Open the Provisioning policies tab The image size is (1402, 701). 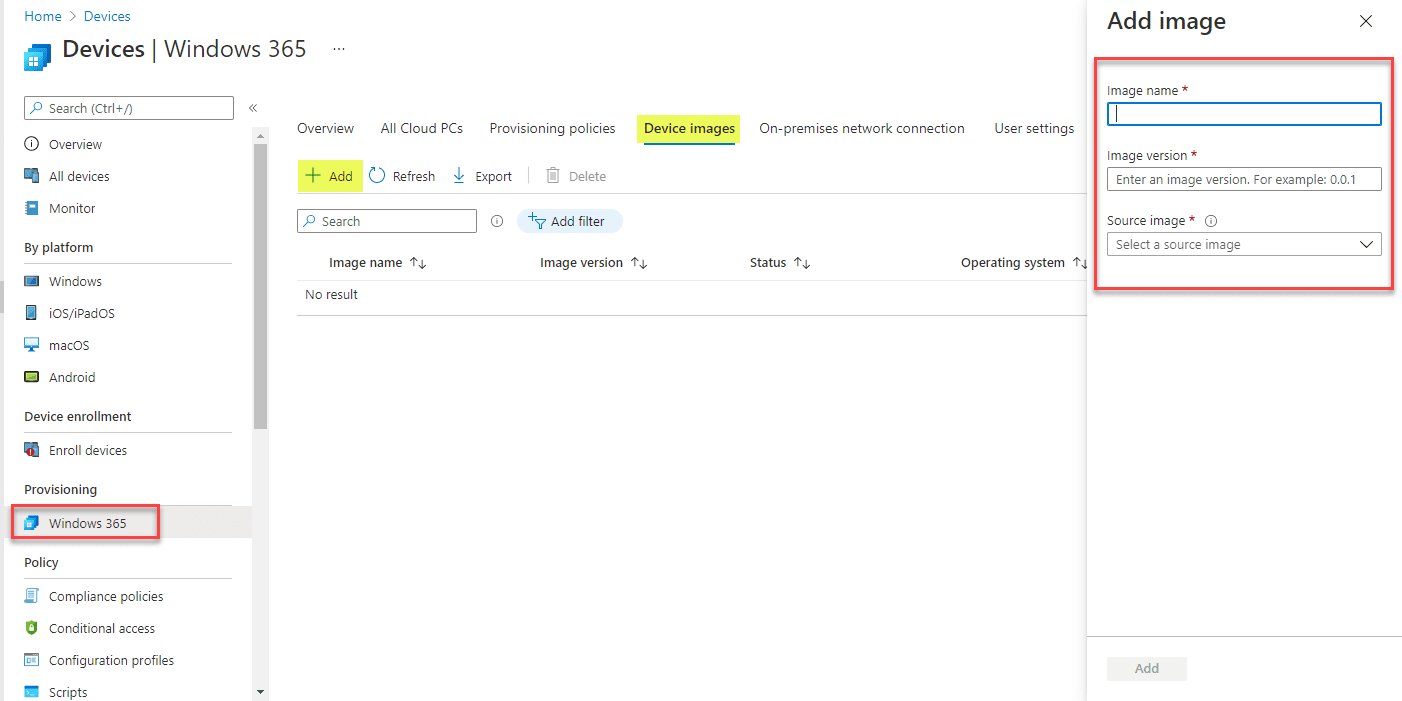[552, 128]
